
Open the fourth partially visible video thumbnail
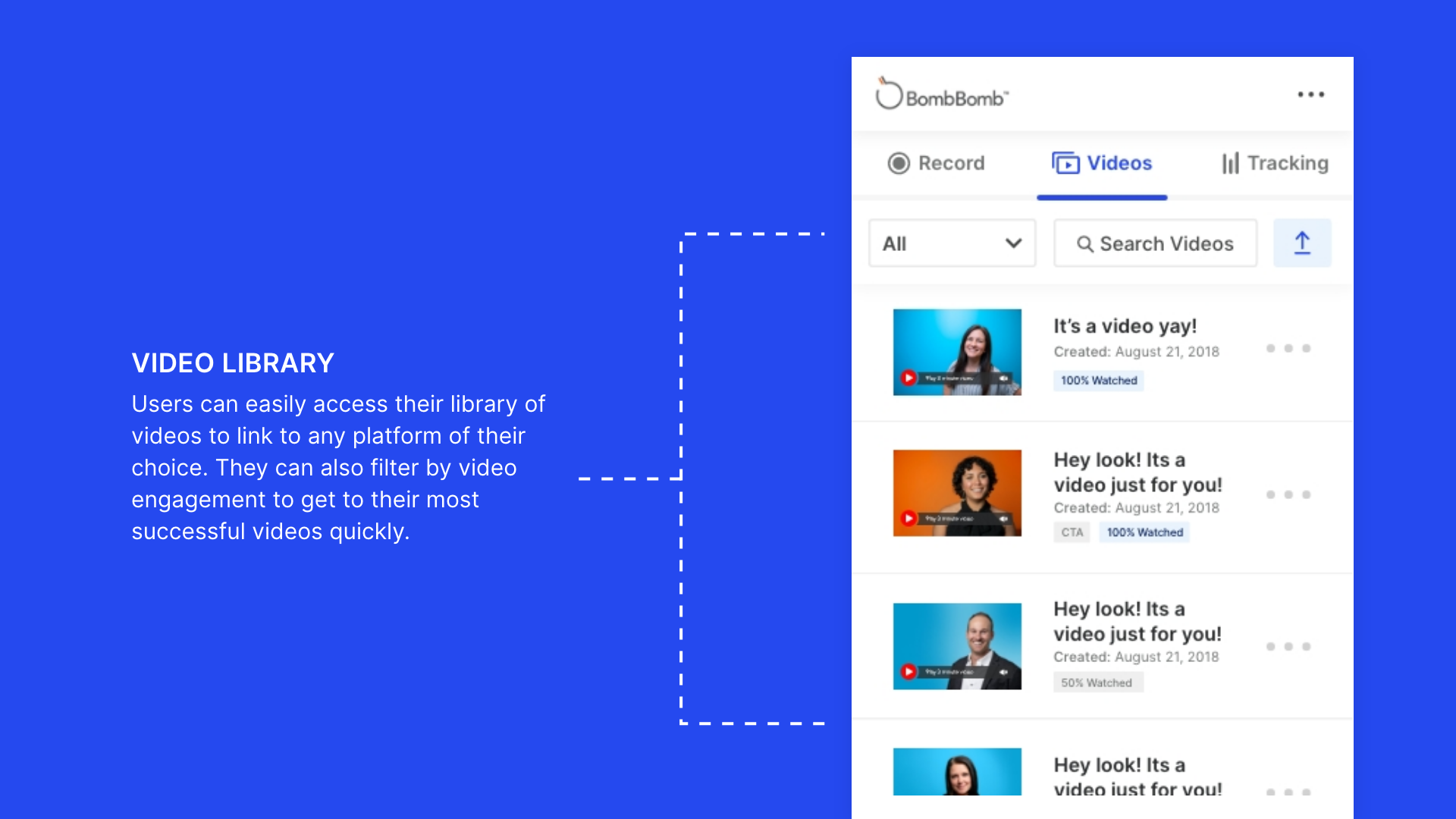pyautogui.click(x=957, y=771)
